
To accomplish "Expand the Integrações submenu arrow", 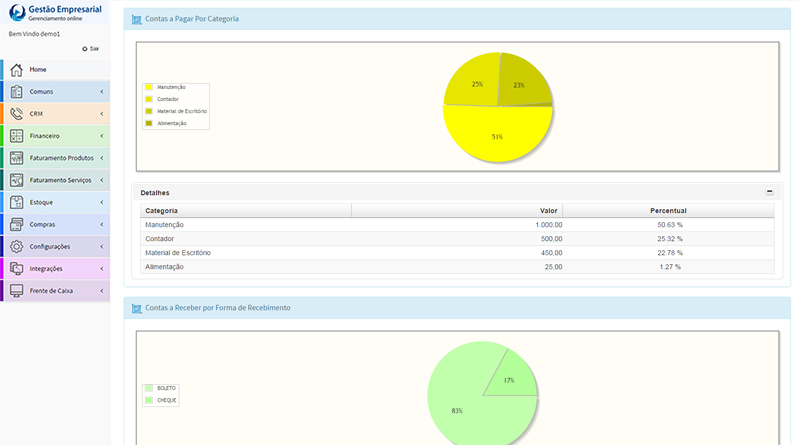I will (x=101, y=268).
